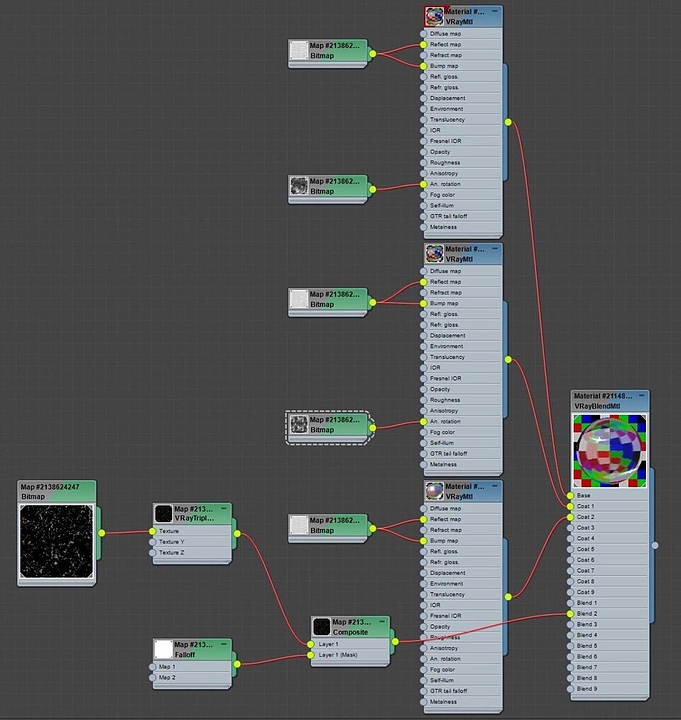Click 'Self-illum' on the bottom VRayMtl
The image size is (681, 720).
point(442,680)
